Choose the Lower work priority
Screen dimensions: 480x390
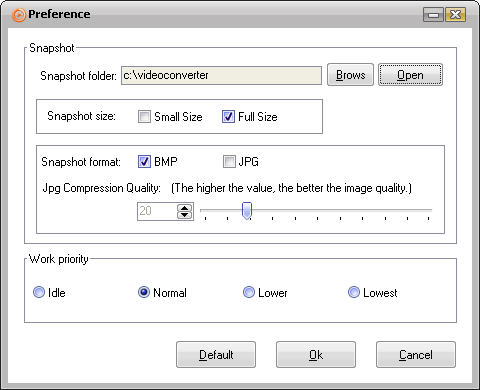[x=249, y=292]
